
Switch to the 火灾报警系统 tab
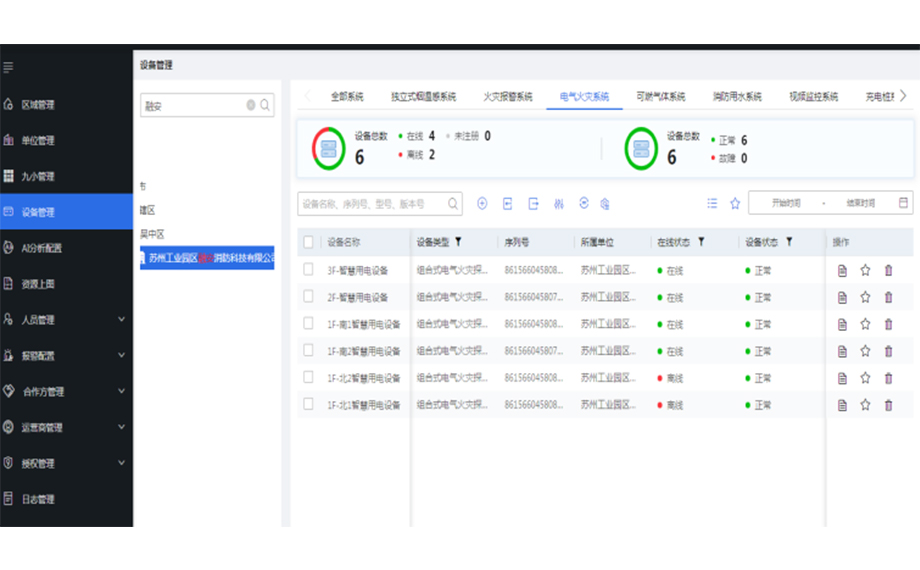[x=507, y=97]
